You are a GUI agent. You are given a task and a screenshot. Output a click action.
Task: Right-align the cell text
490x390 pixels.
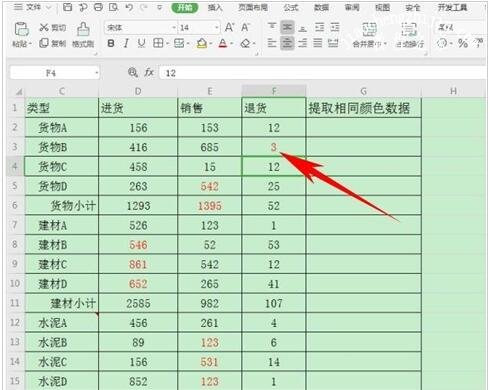coord(303,43)
